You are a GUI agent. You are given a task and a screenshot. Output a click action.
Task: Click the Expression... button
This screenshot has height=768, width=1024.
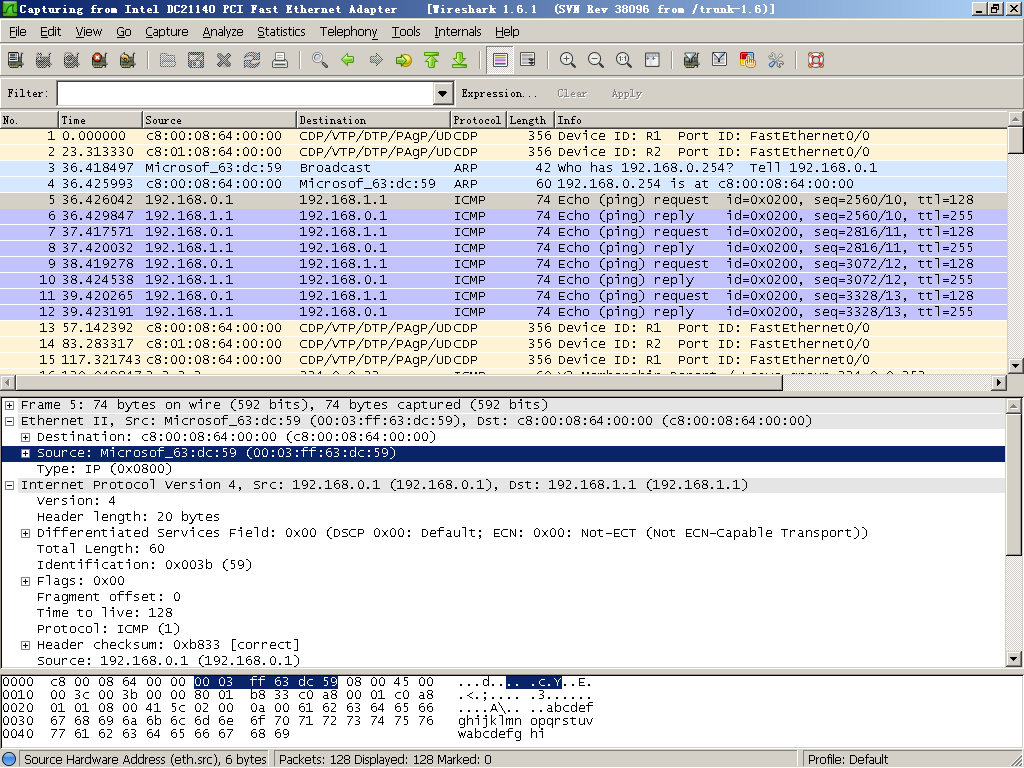click(x=499, y=93)
